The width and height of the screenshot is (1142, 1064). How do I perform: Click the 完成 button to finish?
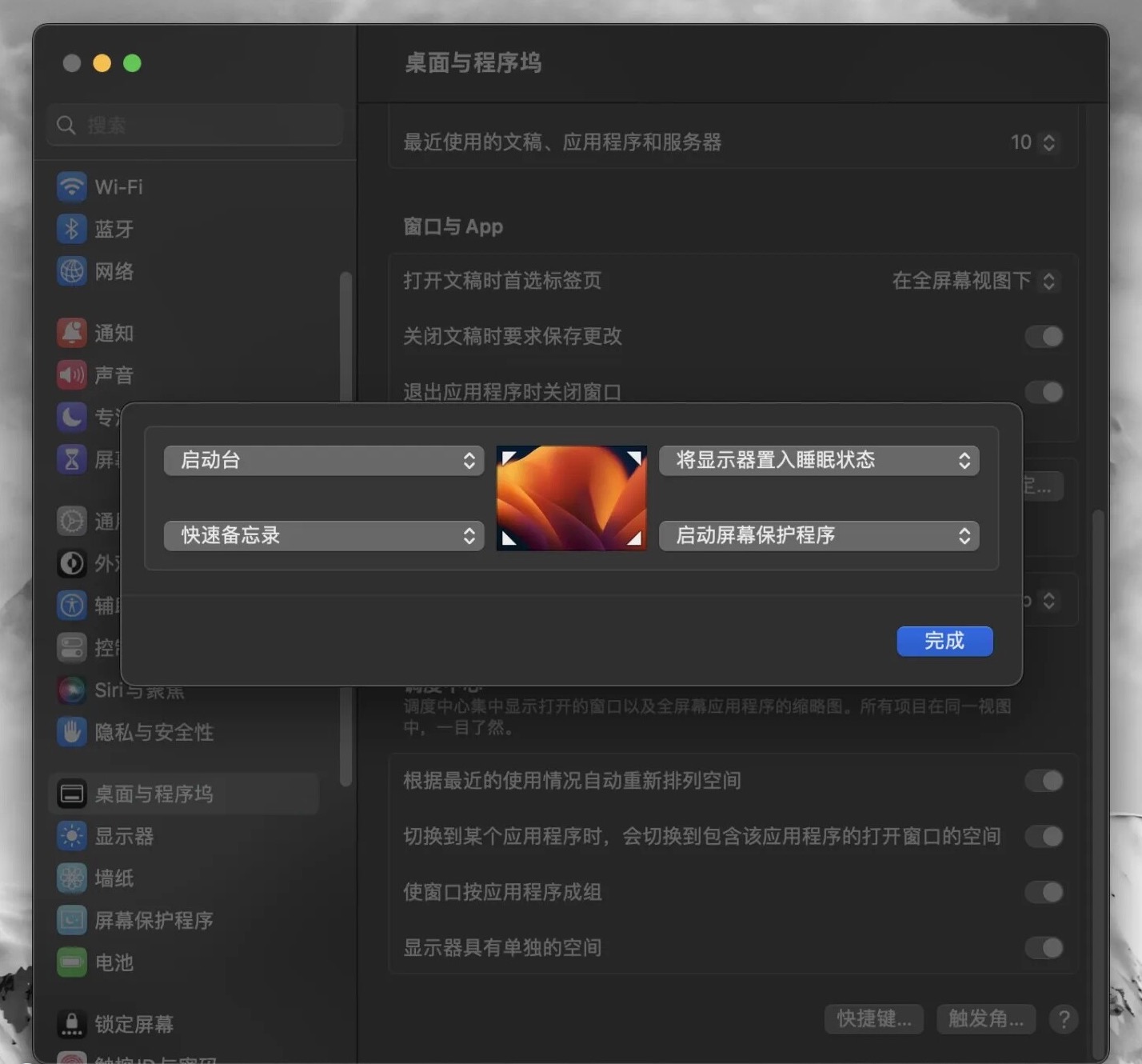[x=944, y=641]
